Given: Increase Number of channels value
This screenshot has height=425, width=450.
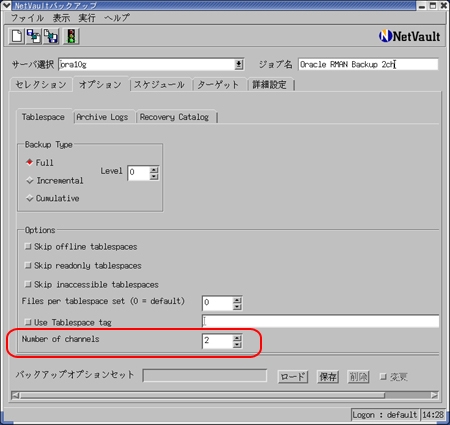Looking at the screenshot, I should pyautogui.click(x=237, y=337).
